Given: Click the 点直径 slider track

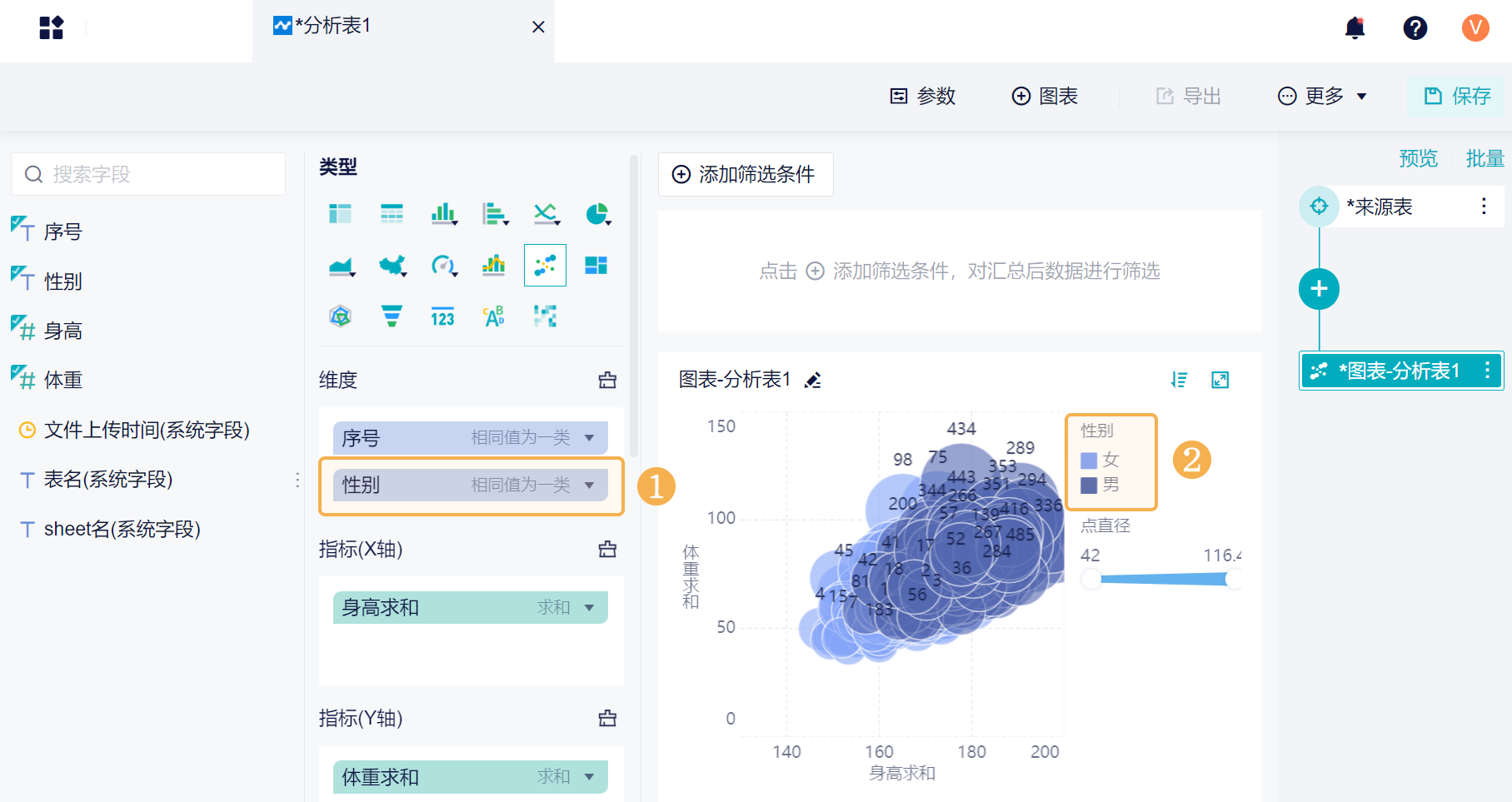Looking at the screenshot, I should (1162, 579).
